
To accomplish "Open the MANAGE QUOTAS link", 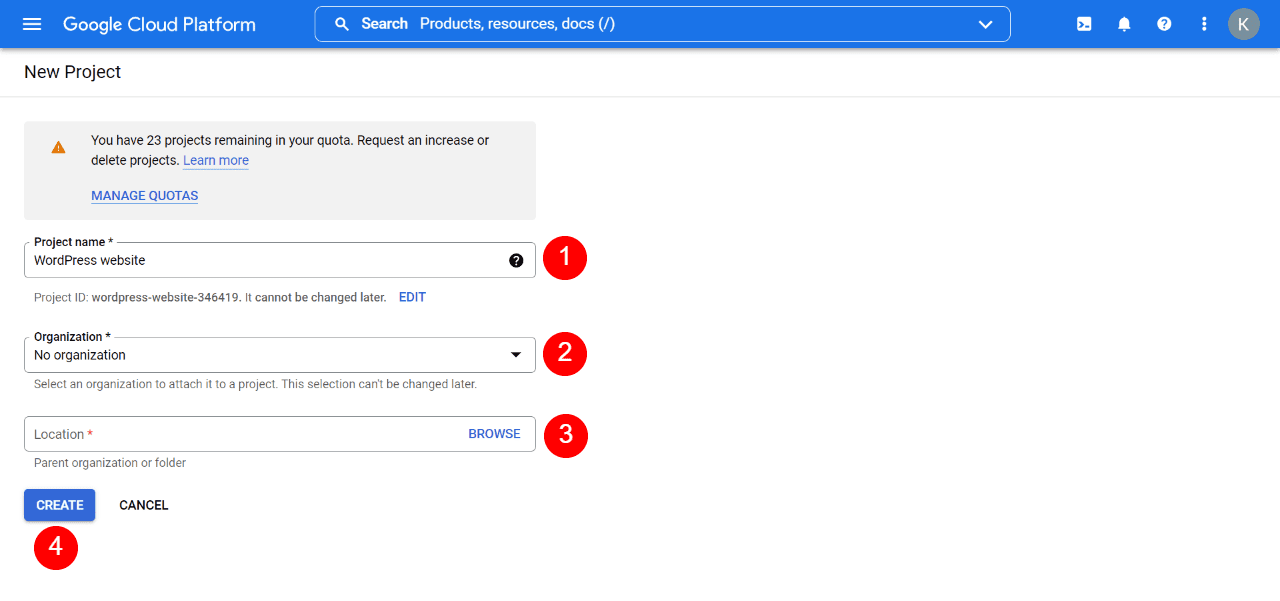I will click(144, 195).
